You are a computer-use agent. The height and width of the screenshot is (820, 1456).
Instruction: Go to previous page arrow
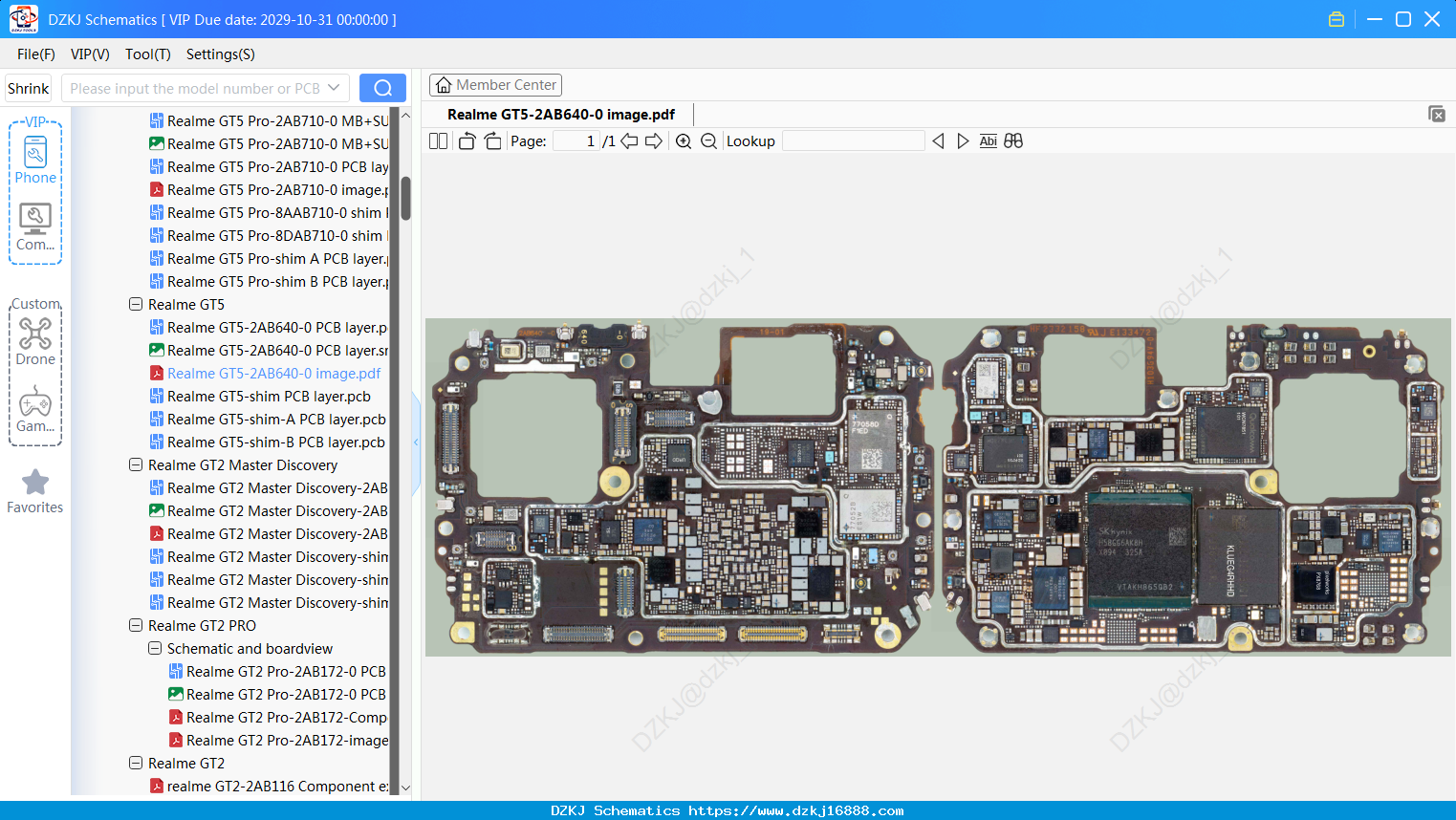click(x=629, y=141)
